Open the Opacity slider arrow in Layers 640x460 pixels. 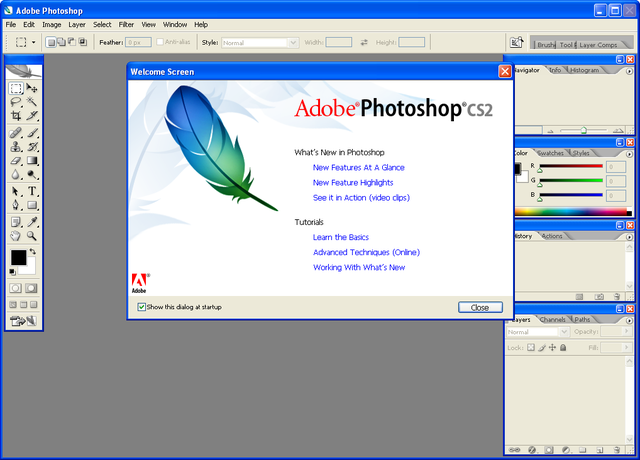(x=627, y=331)
